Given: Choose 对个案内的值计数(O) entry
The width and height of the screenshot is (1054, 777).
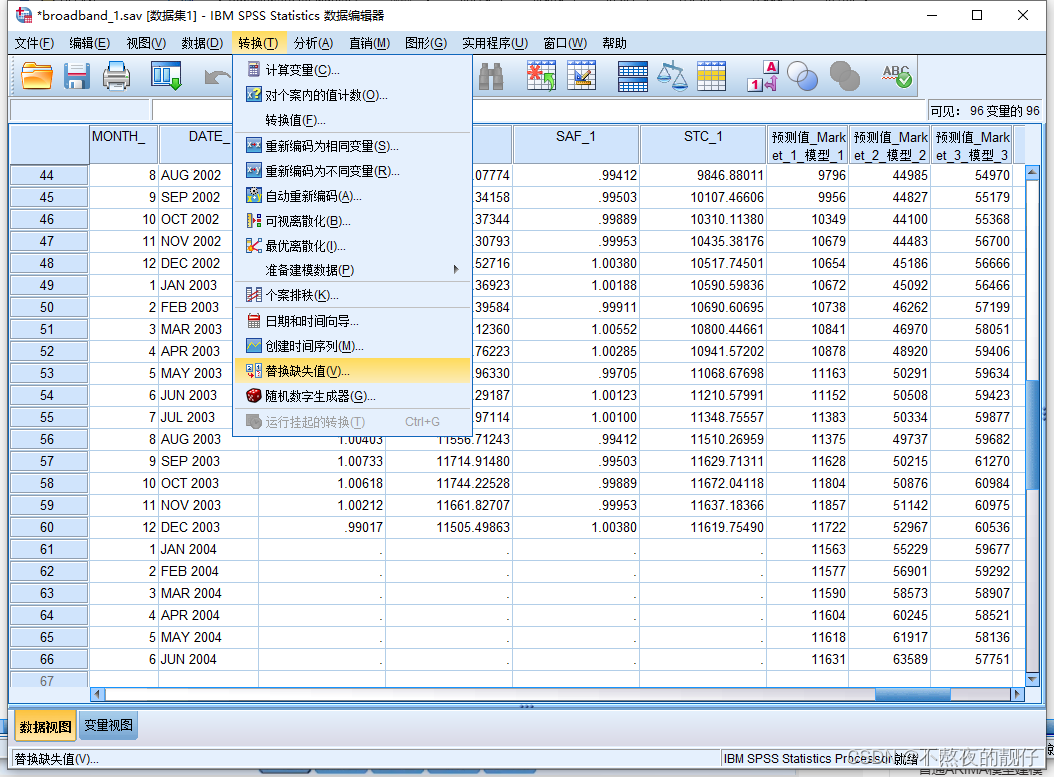Looking at the screenshot, I should pyautogui.click(x=352, y=95).
